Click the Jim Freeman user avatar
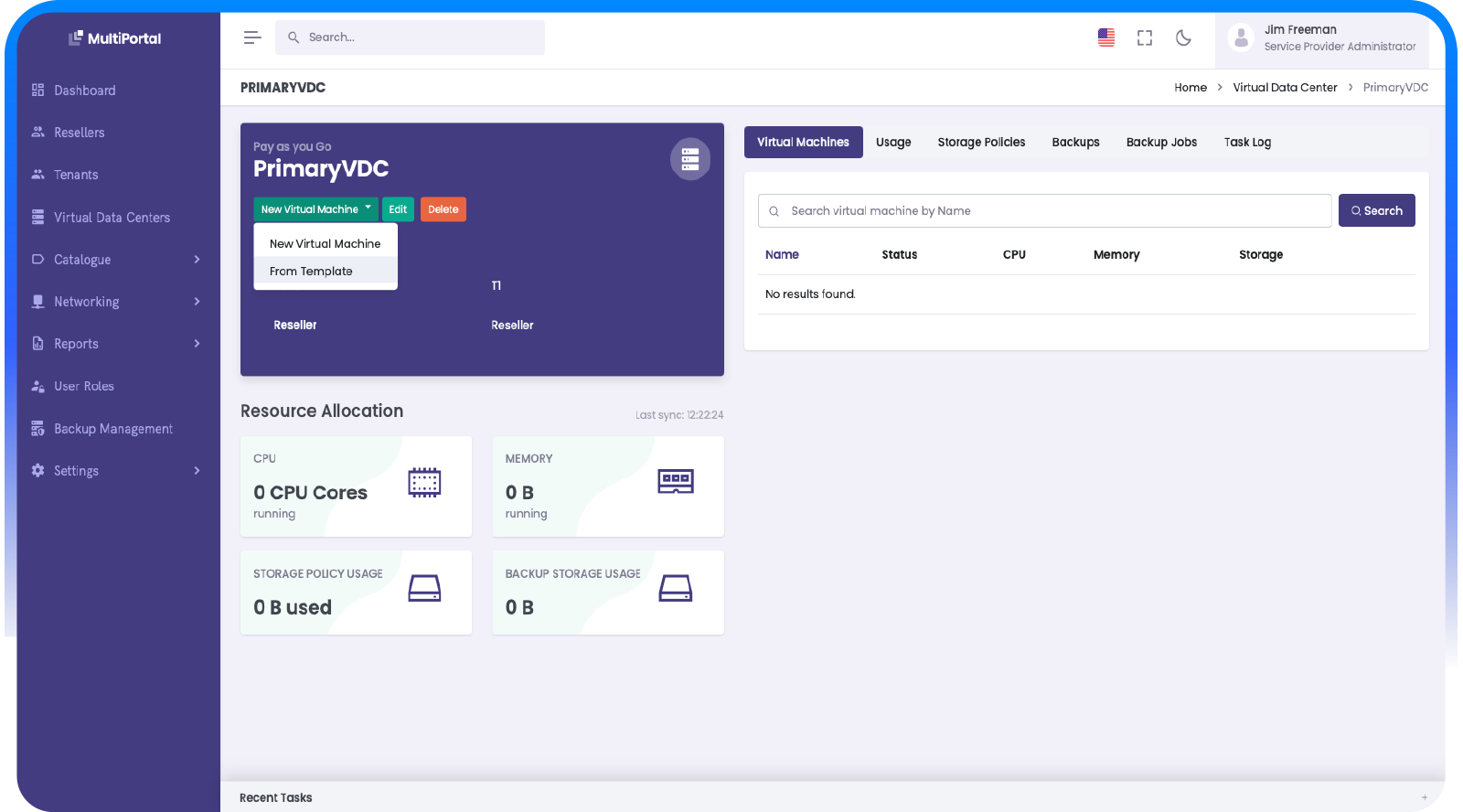Image resolution: width=1463 pixels, height=812 pixels. tap(1241, 37)
